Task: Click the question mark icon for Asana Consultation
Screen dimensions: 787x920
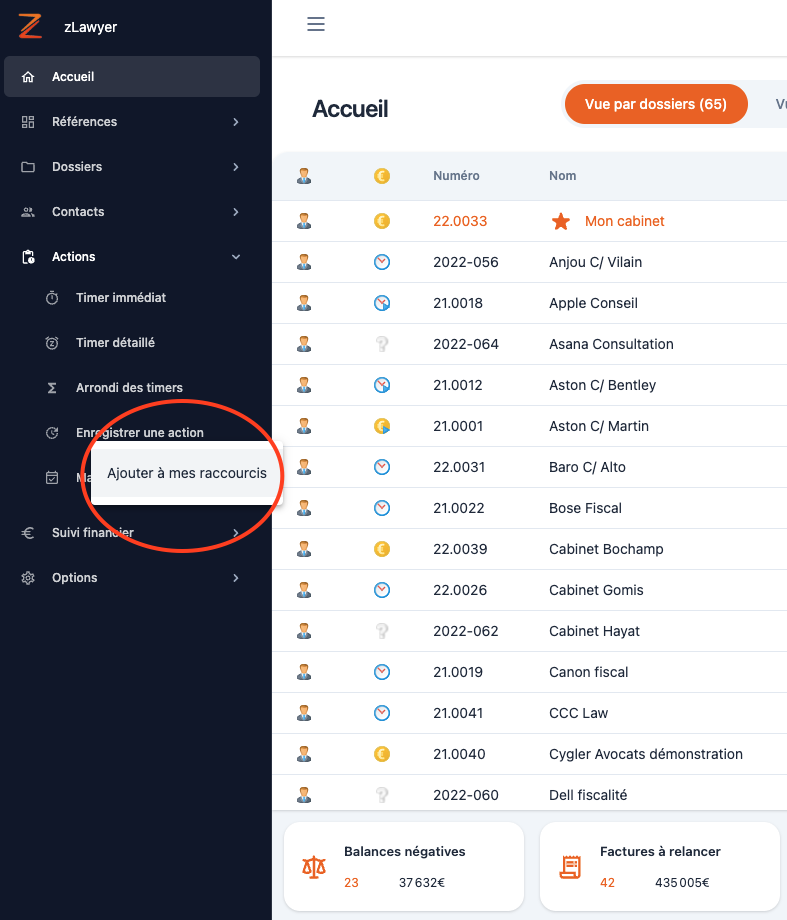Action: pyautogui.click(x=381, y=344)
